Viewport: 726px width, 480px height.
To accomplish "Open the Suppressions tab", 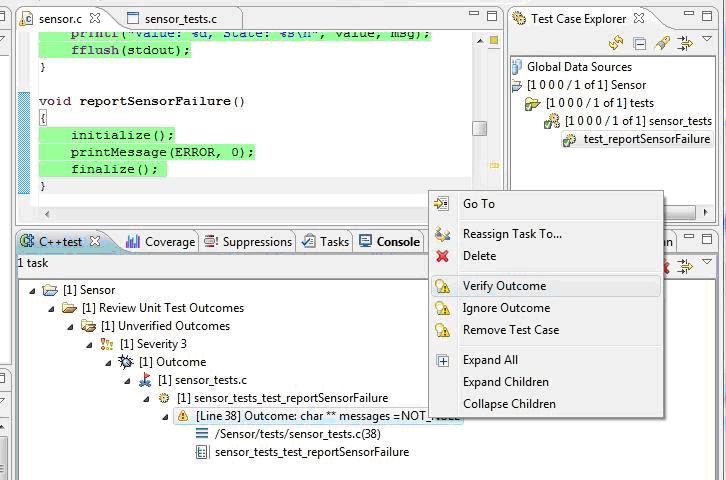I will (x=248, y=241).
